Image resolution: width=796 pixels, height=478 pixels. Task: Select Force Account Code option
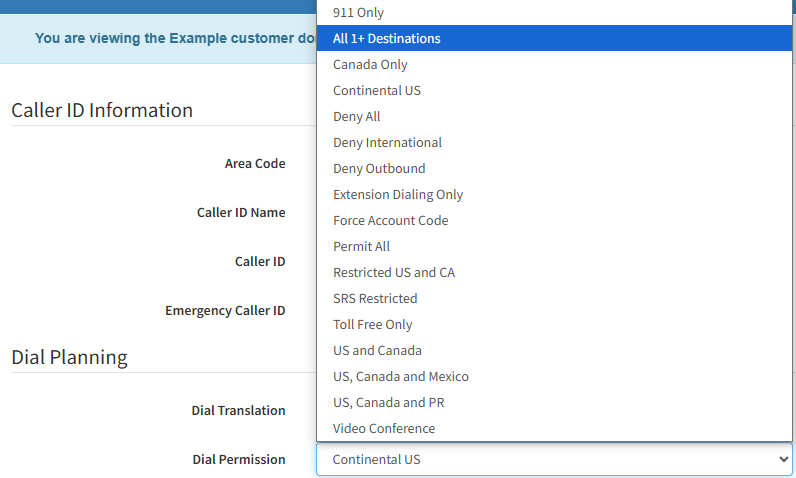pos(554,220)
